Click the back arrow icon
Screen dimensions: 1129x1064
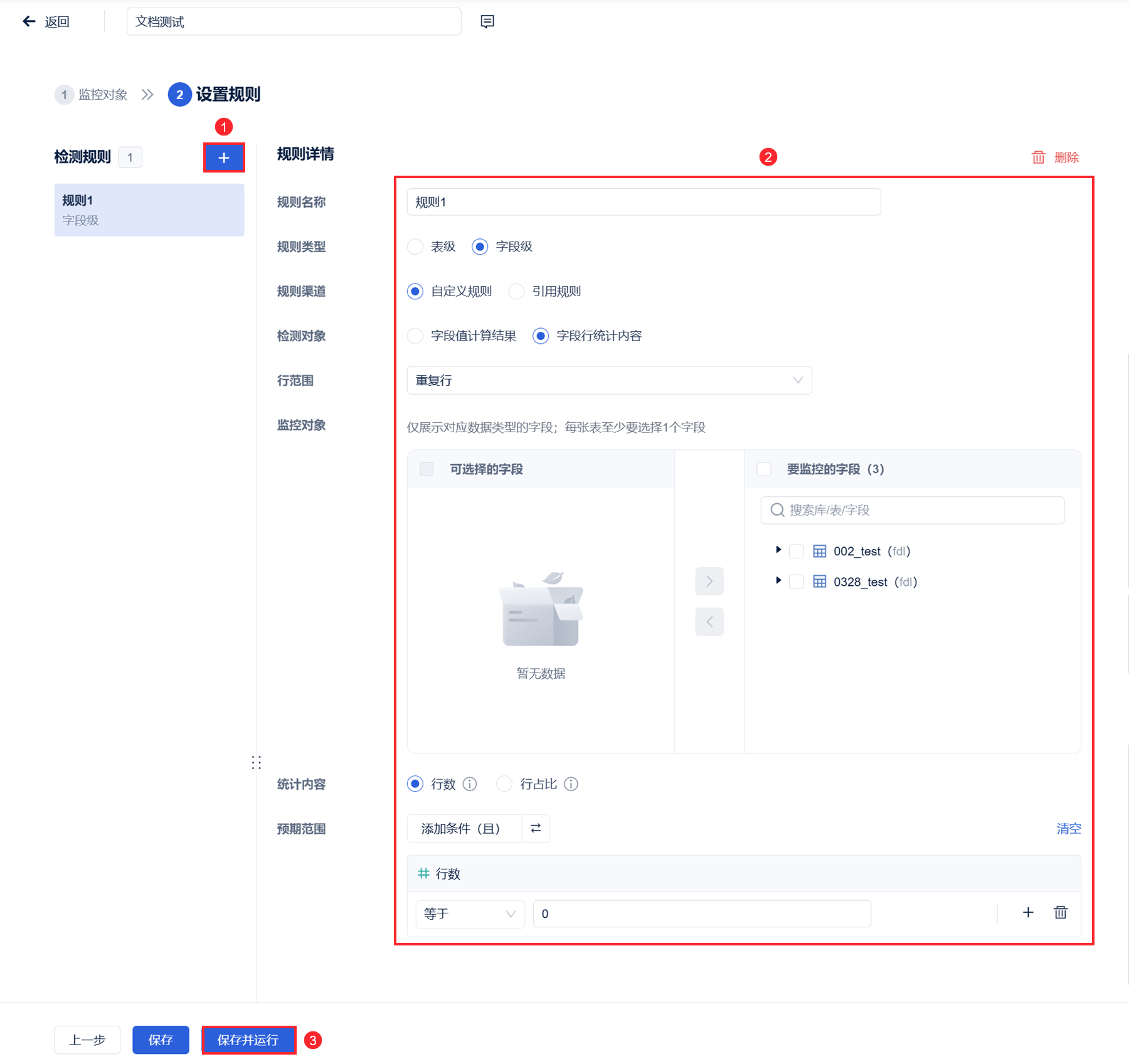click(29, 22)
